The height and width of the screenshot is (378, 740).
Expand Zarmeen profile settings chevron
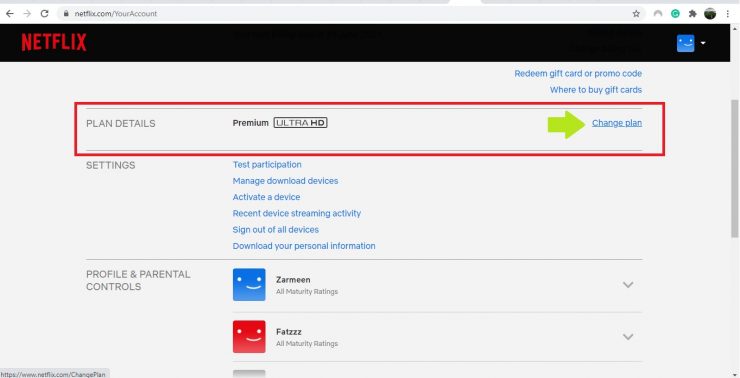[x=628, y=285]
